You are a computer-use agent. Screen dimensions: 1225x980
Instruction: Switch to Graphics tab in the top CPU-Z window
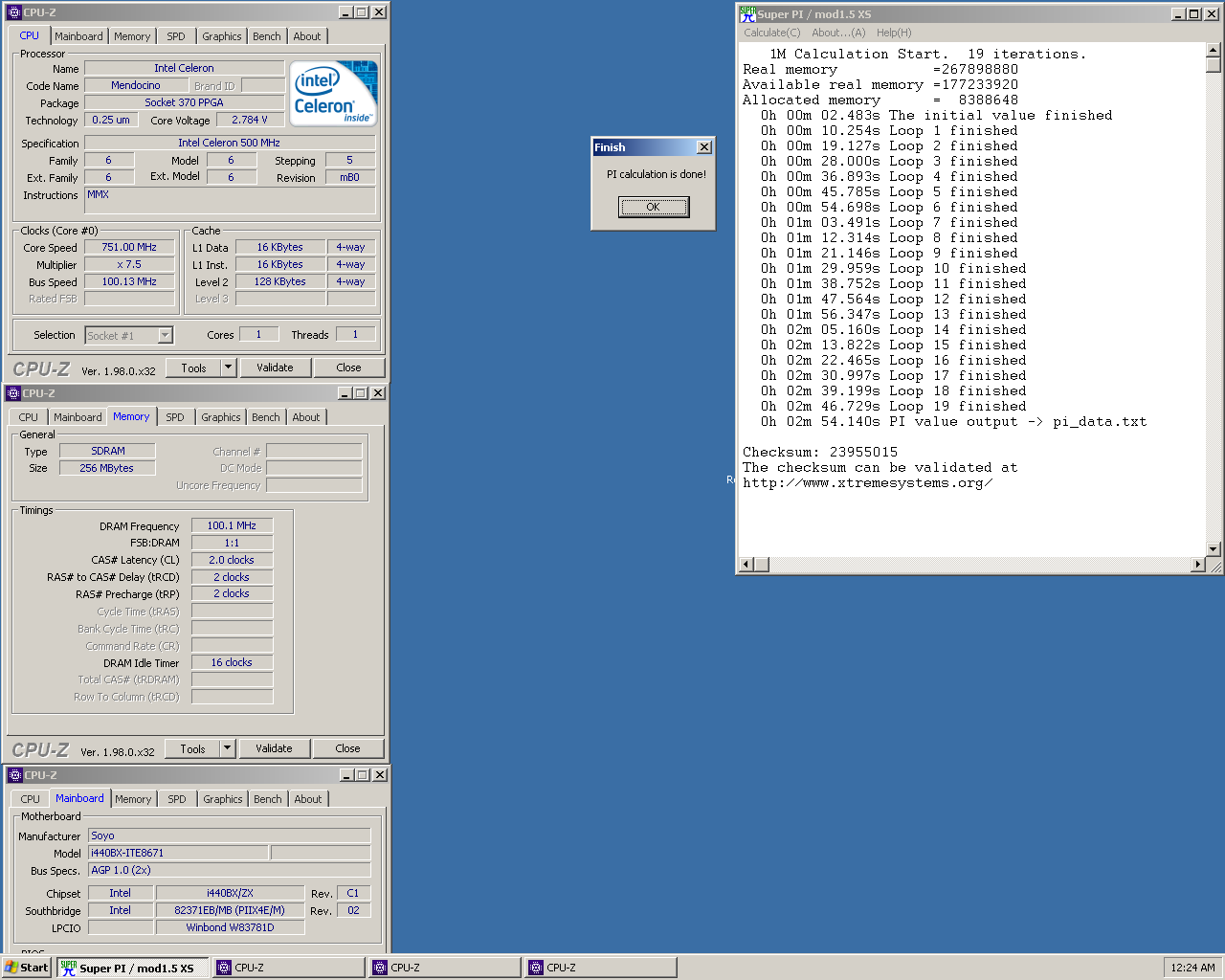[x=222, y=36]
